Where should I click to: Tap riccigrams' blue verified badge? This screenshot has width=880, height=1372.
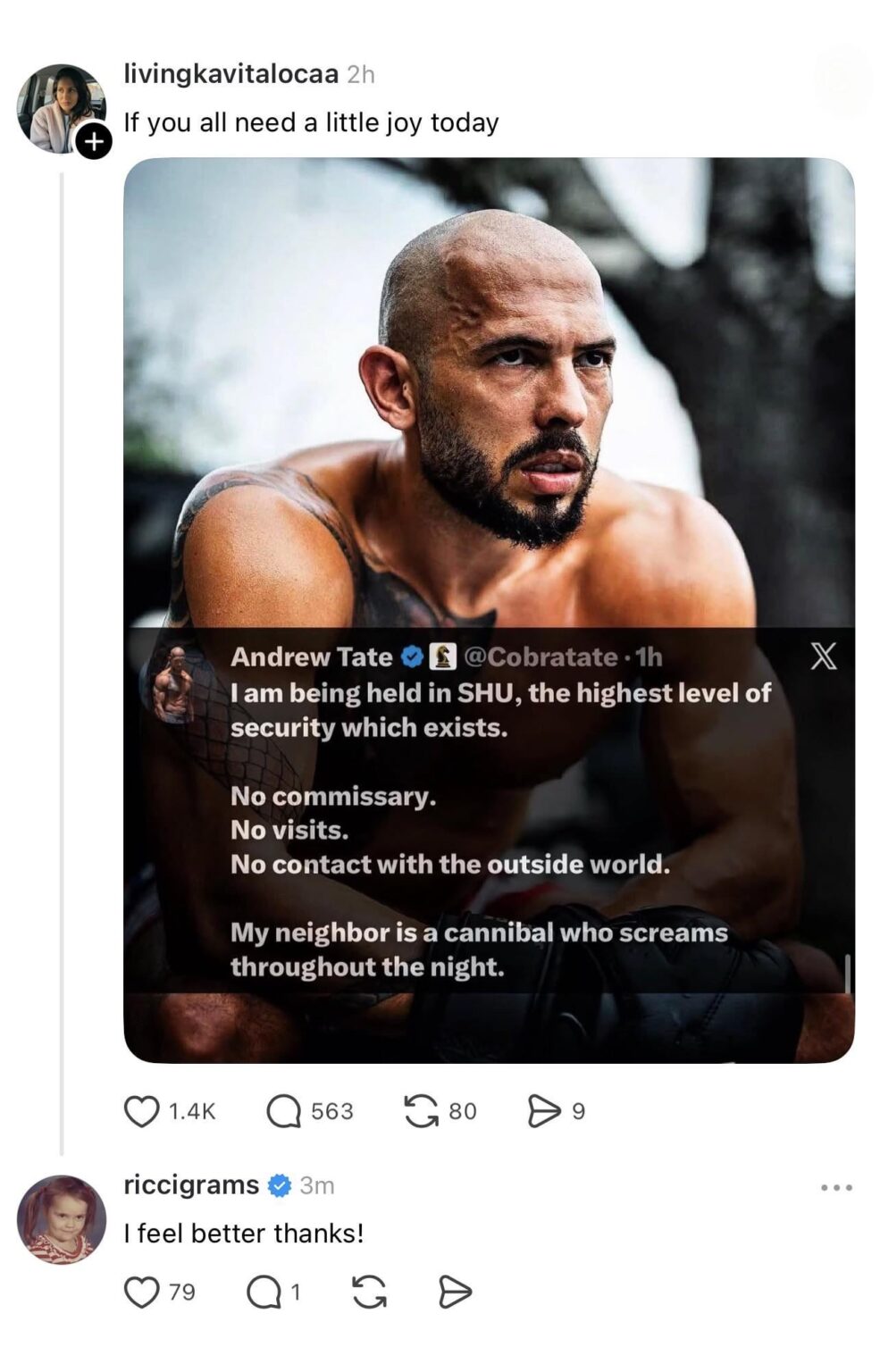point(280,1185)
